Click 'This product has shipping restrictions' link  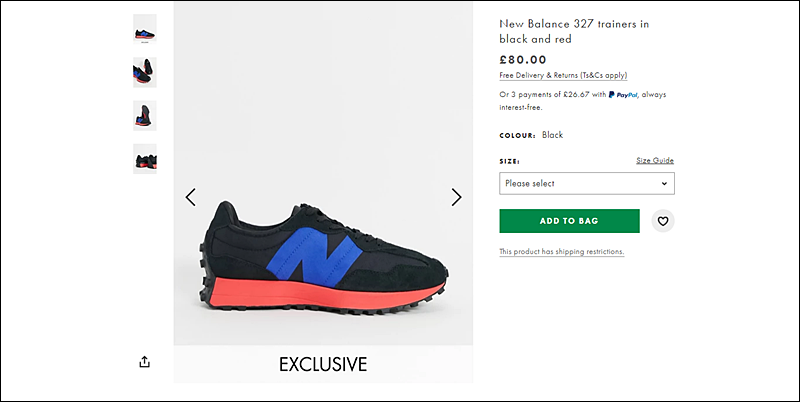(562, 252)
